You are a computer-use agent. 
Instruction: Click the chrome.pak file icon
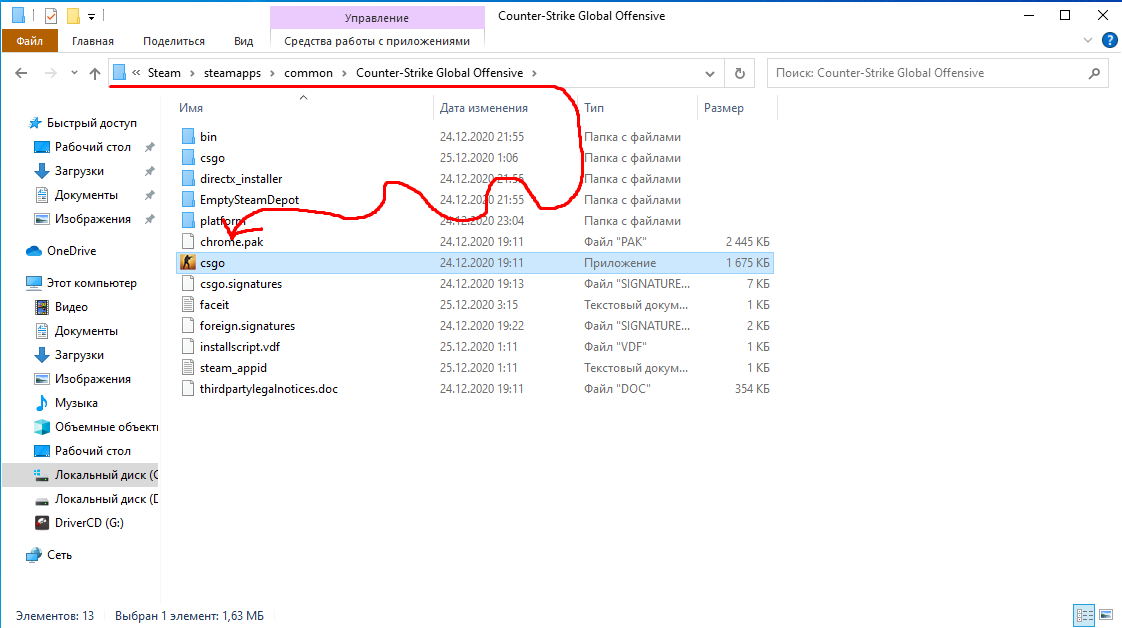pos(187,242)
